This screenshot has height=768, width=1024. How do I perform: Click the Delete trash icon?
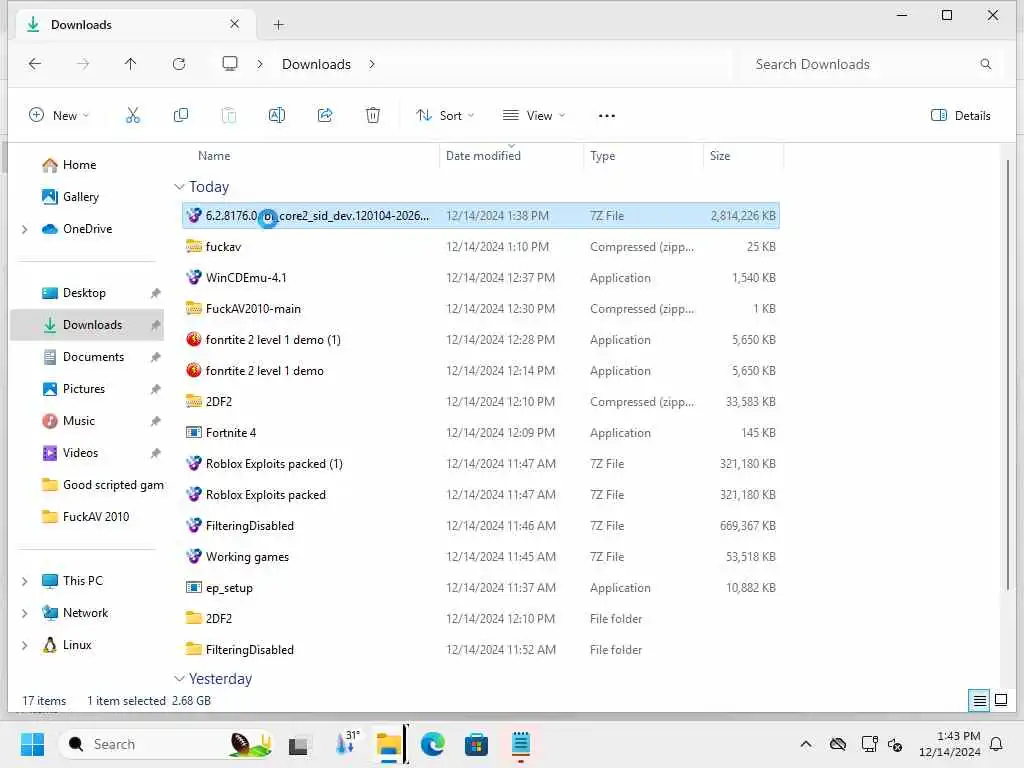click(373, 116)
